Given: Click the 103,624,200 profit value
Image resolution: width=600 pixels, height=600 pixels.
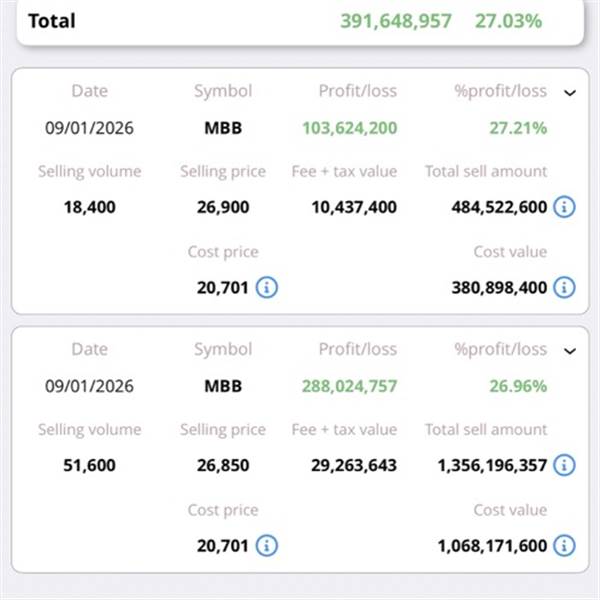Looking at the screenshot, I should pyautogui.click(x=349, y=128).
